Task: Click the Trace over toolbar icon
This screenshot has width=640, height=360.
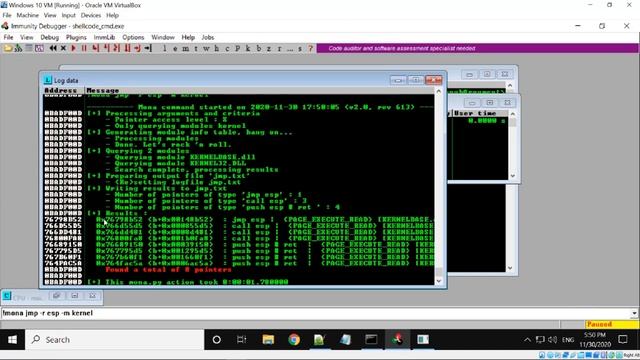Action: coord(127,48)
